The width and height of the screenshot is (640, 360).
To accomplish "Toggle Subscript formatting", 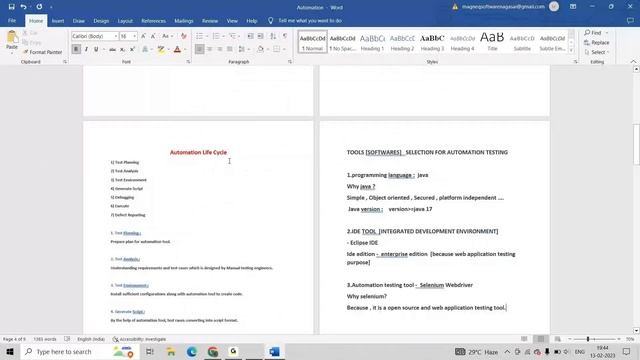I will [122, 49].
